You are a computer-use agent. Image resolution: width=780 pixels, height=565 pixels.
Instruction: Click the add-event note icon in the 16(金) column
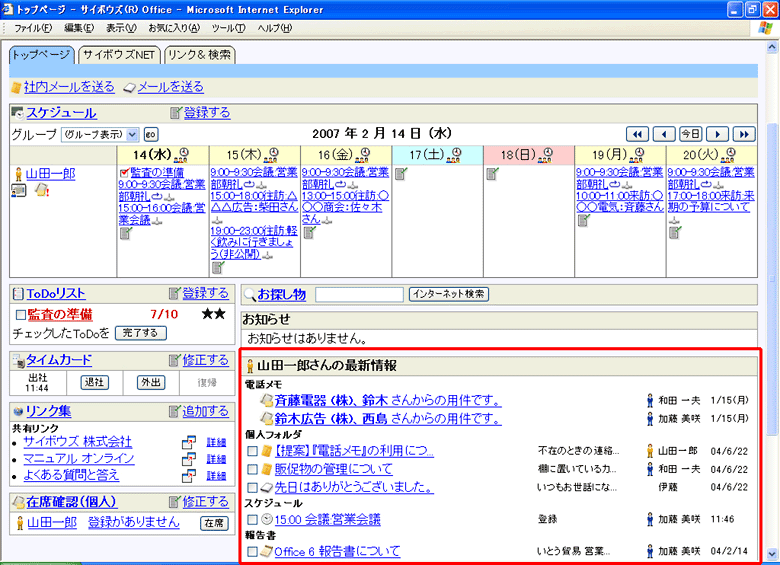point(309,232)
